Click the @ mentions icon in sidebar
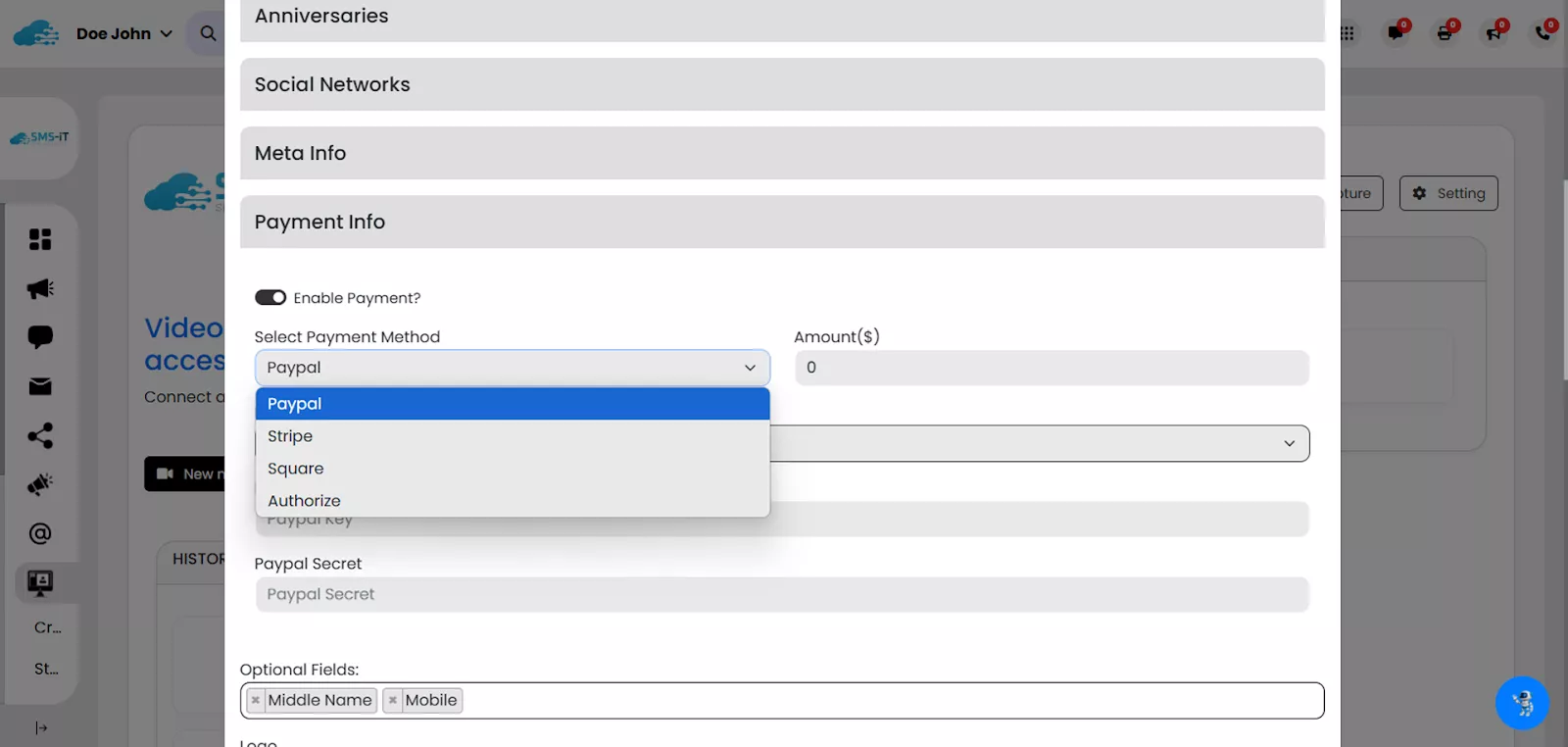 40,533
